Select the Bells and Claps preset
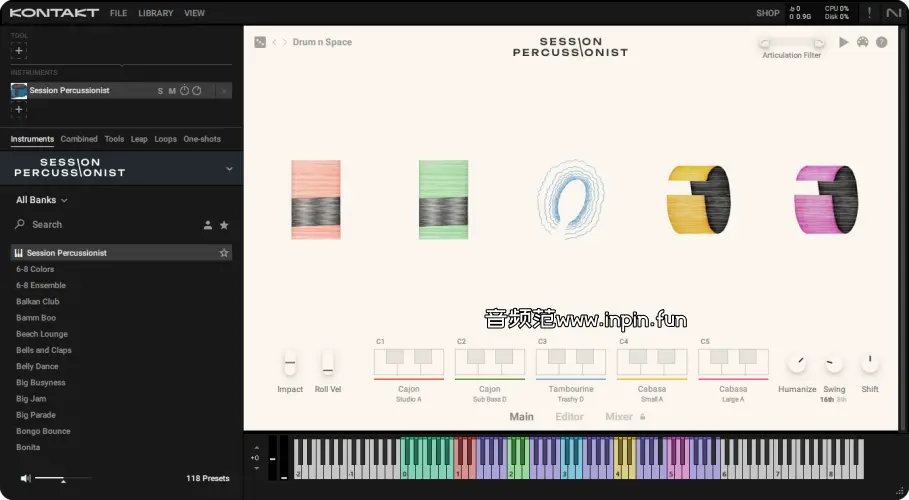909x500 pixels. tap(43, 350)
